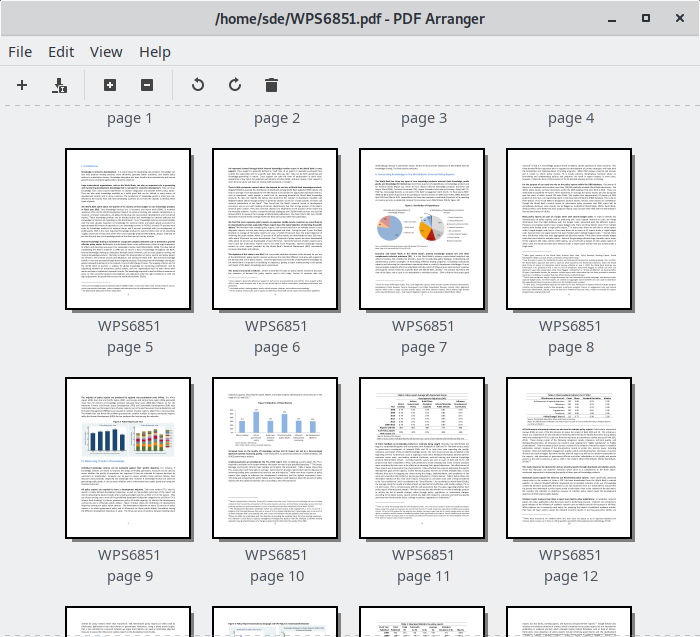Rotate right using the clockwise arrow icon
Screen dimensions: 700x637
[235, 85]
